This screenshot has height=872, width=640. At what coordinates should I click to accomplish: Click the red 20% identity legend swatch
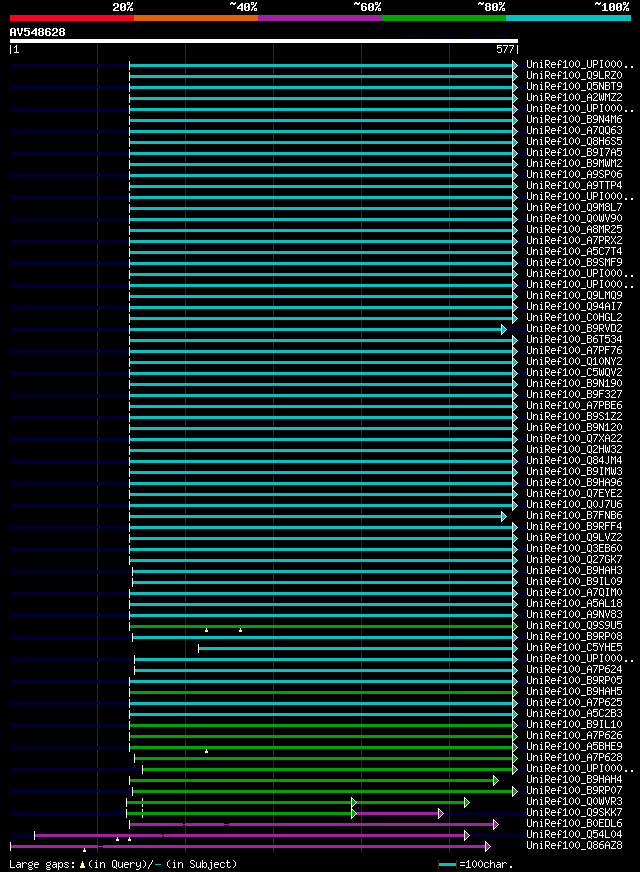(72, 18)
